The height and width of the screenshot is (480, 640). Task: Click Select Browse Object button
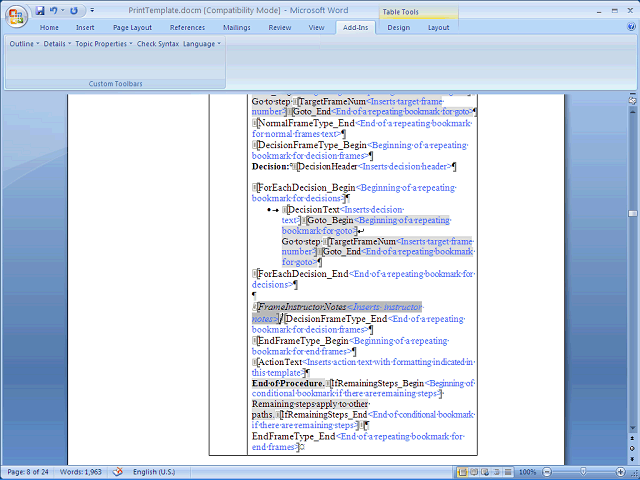coord(632,449)
